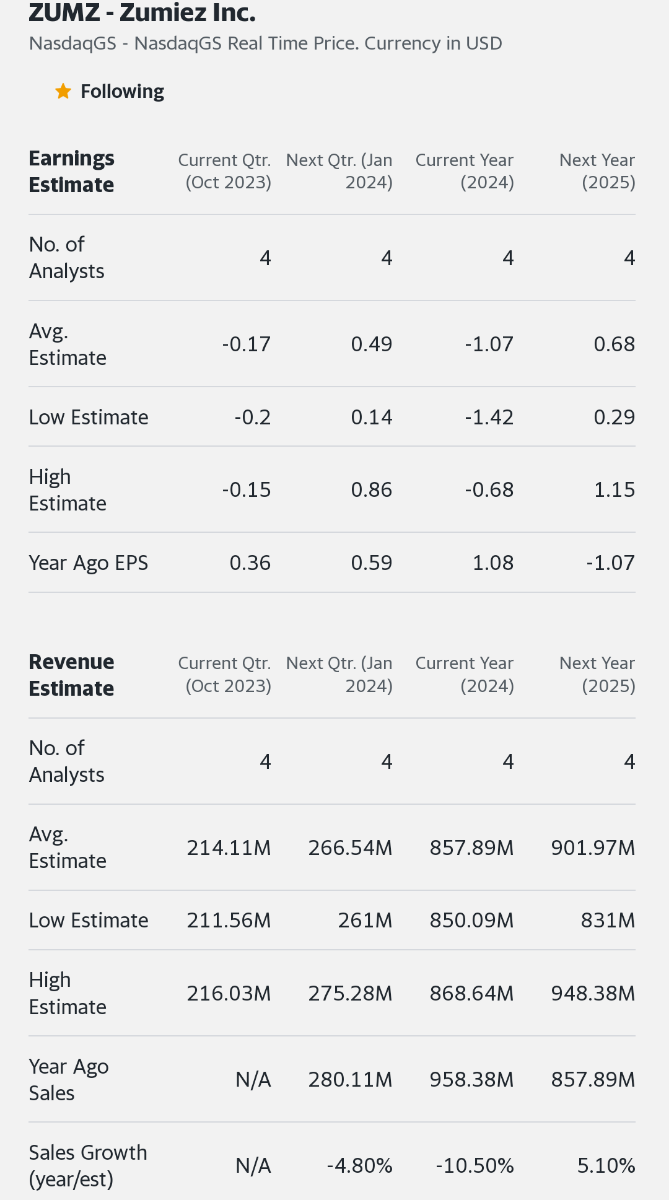The width and height of the screenshot is (669, 1200).
Task: Click revenue Avg. Estimate value 214.11M
Action: (229, 848)
